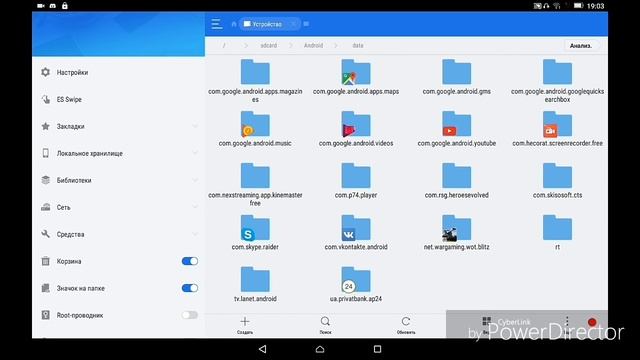Go to sdcard in the breadcrumb path
The image size is (640, 360).
[x=269, y=45]
